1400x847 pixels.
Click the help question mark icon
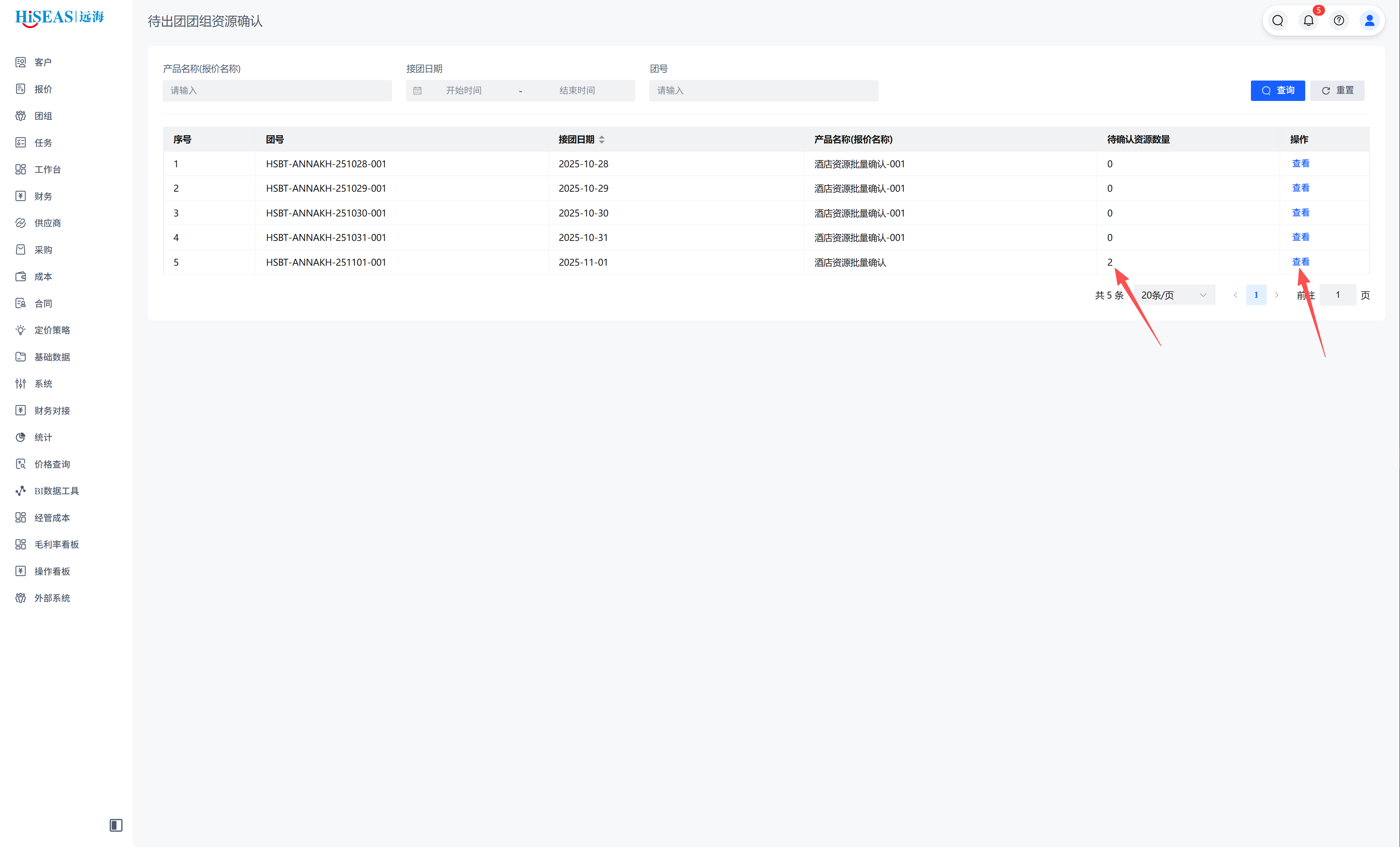coord(1339,21)
